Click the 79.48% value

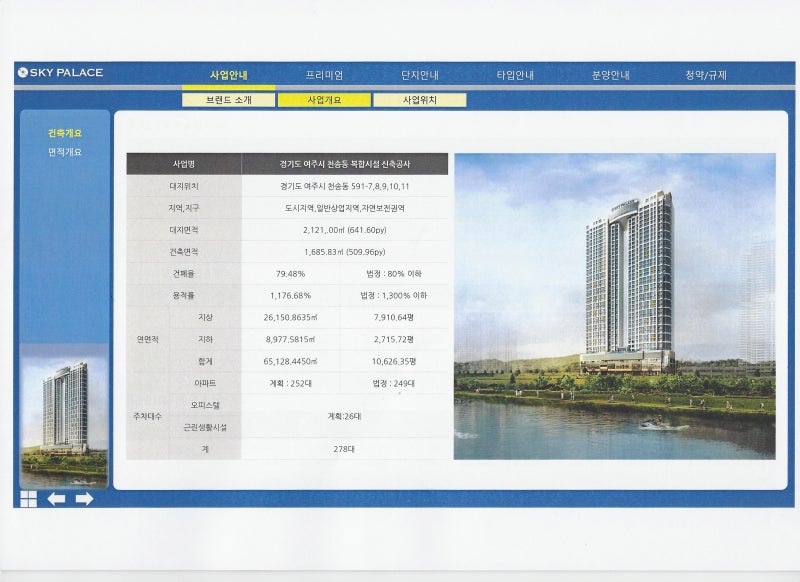[290, 274]
